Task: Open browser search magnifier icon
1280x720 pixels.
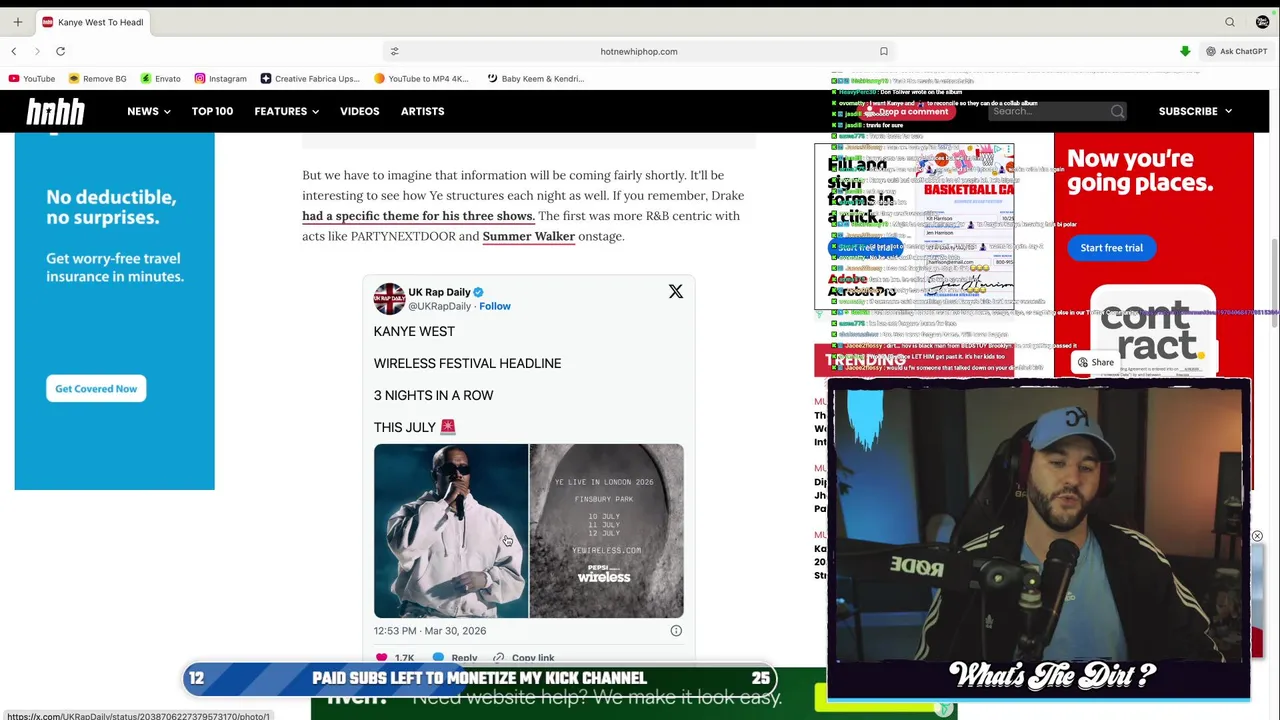Action: click(1230, 22)
